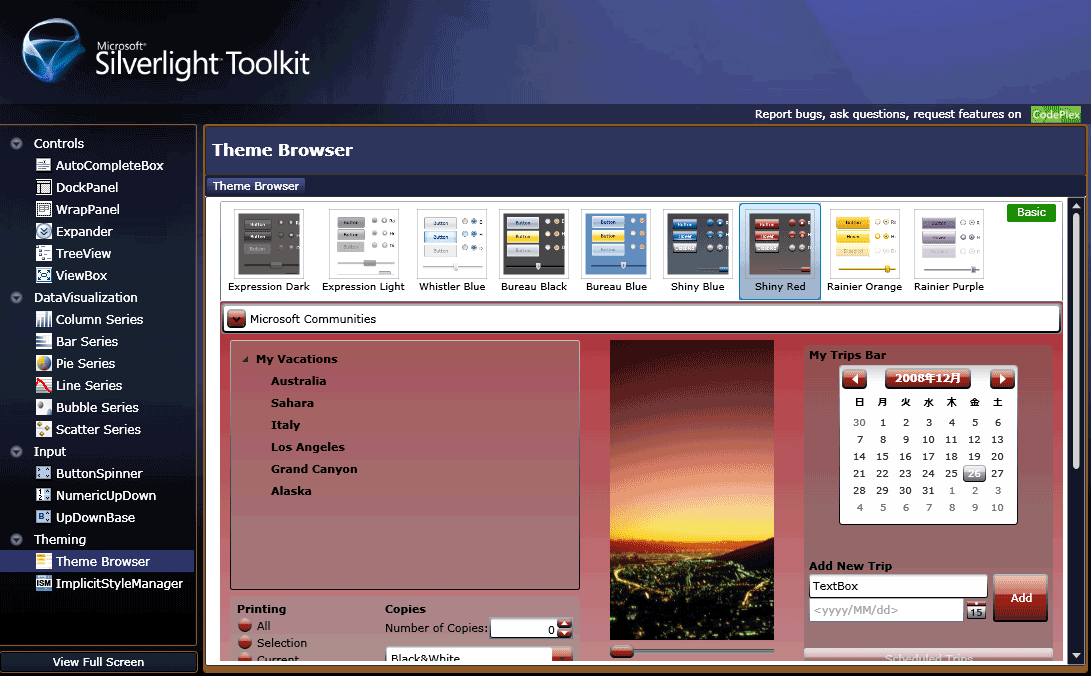The width and height of the screenshot is (1091, 676).
Task: Go to next month in calendar
Action: 1002,379
